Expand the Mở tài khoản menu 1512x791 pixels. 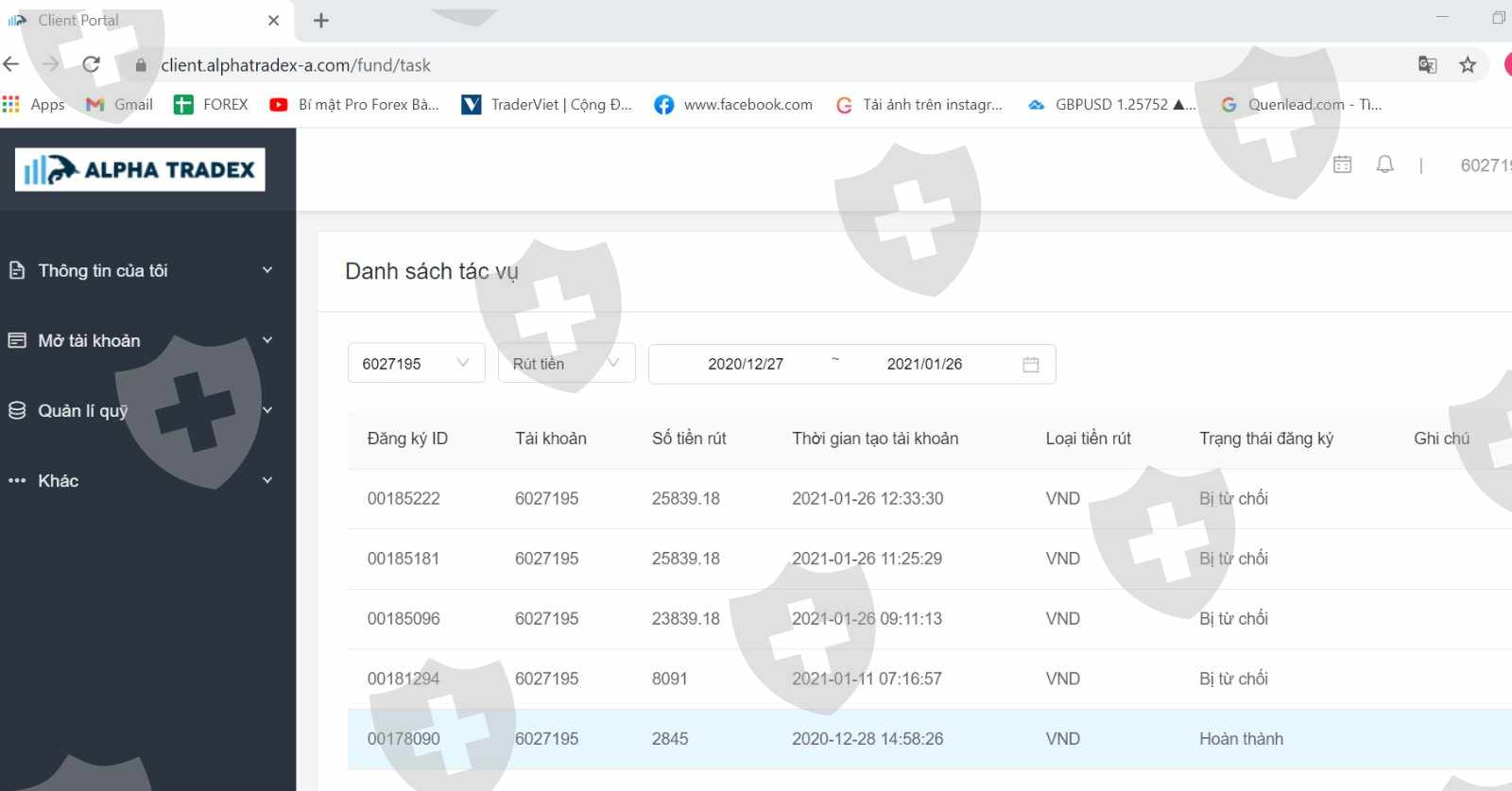[x=140, y=340]
